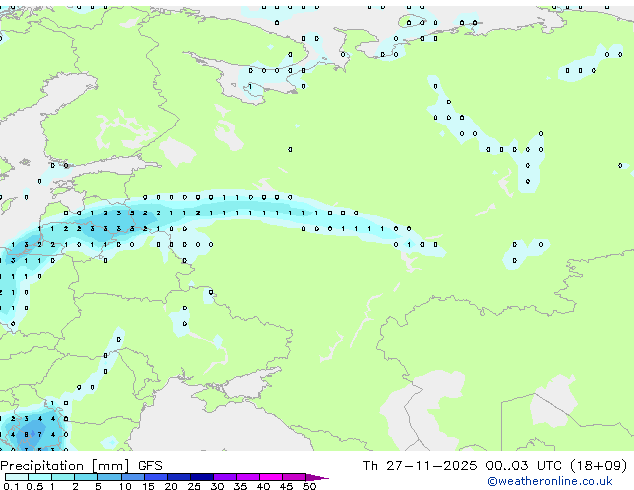Click the 45–50 mm legend color swatch
This screenshot has width=634, height=490.
tap(294, 477)
